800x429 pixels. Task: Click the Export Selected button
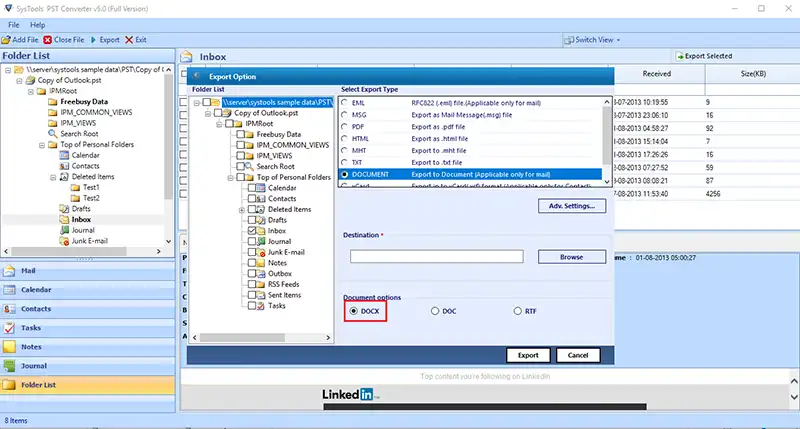[x=704, y=56]
